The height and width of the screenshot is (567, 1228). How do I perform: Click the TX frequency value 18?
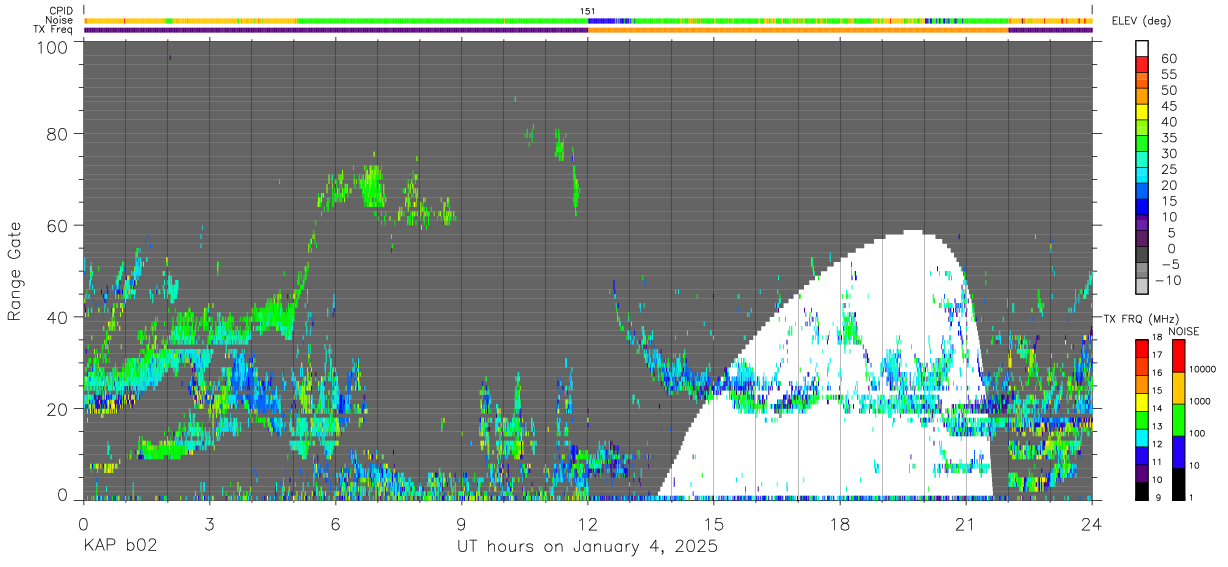click(x=1156, y=339)
